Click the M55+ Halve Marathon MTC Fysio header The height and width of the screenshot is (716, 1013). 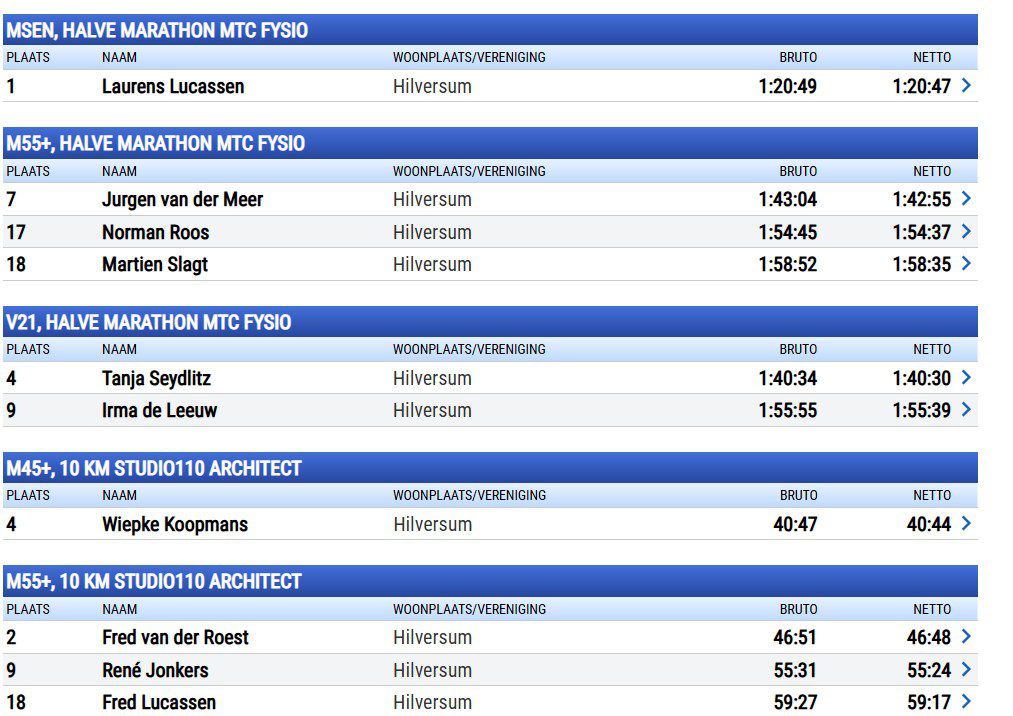coord(155,143)
